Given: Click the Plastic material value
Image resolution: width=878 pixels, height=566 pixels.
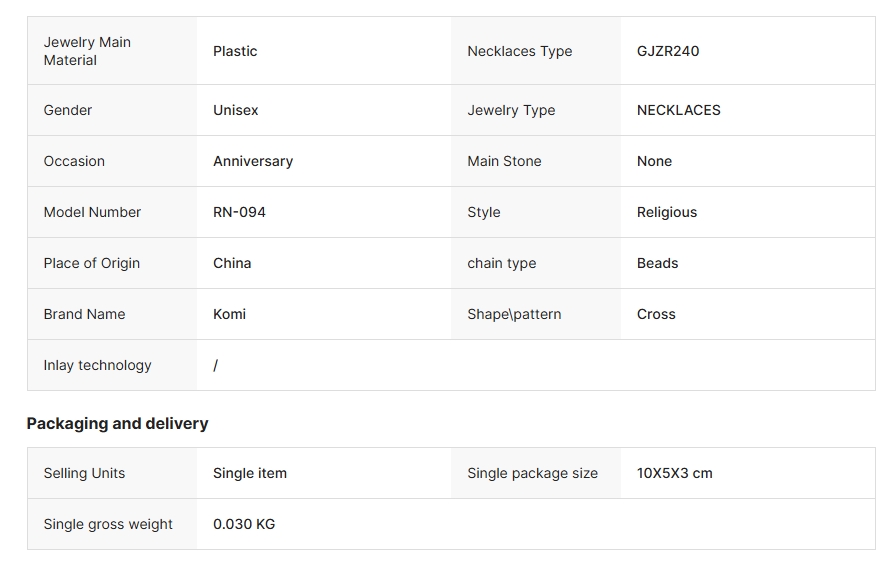Looking at the screenshot, I should coord(235,51).
